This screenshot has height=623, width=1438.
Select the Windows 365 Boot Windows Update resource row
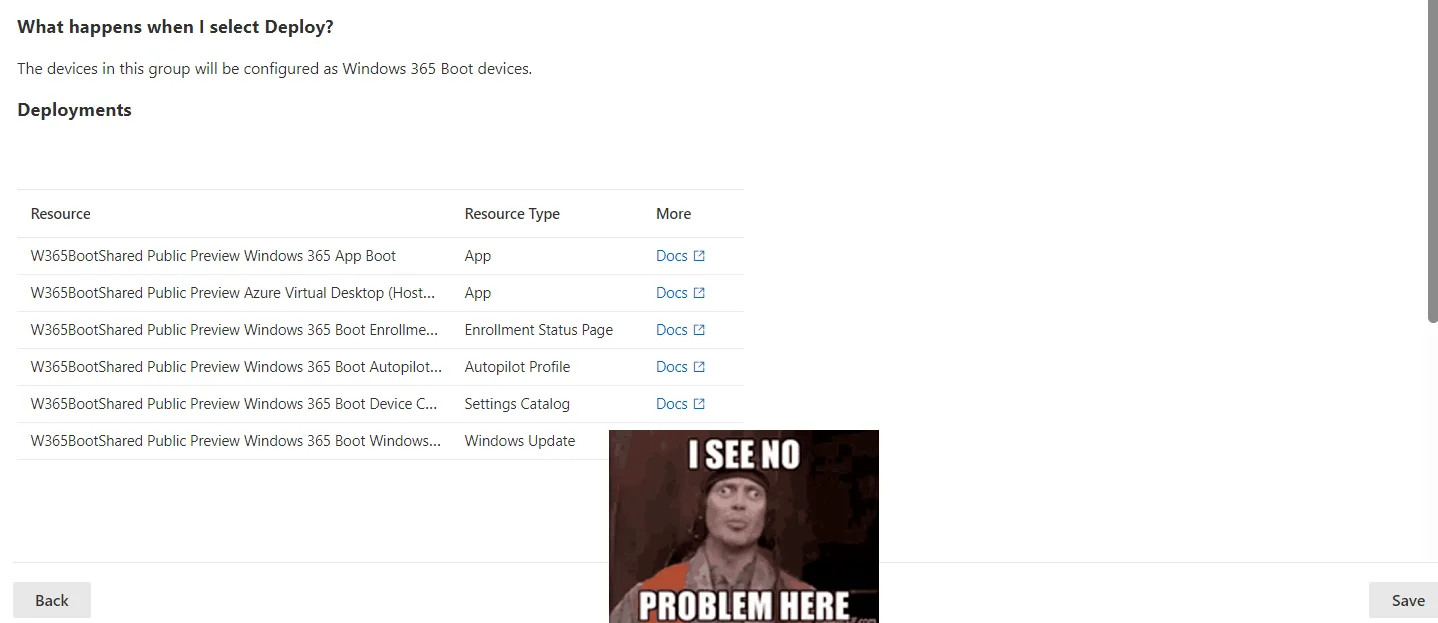tap(235, 441)
